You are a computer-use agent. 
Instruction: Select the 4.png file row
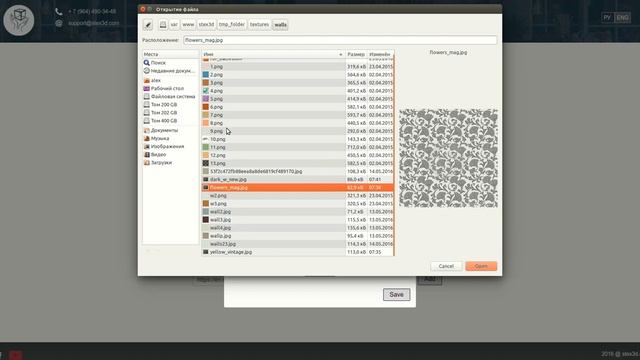(x=297, y=91)
